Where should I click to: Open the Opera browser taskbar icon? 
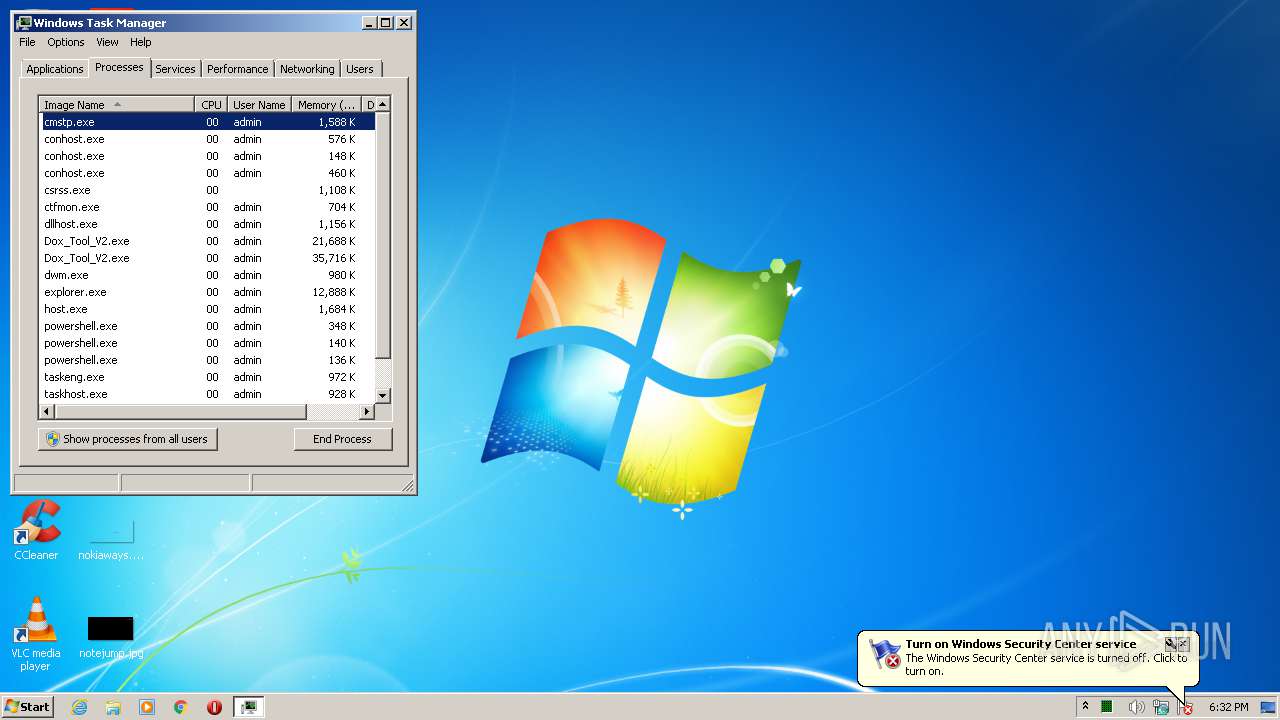[x=214, y=707]
